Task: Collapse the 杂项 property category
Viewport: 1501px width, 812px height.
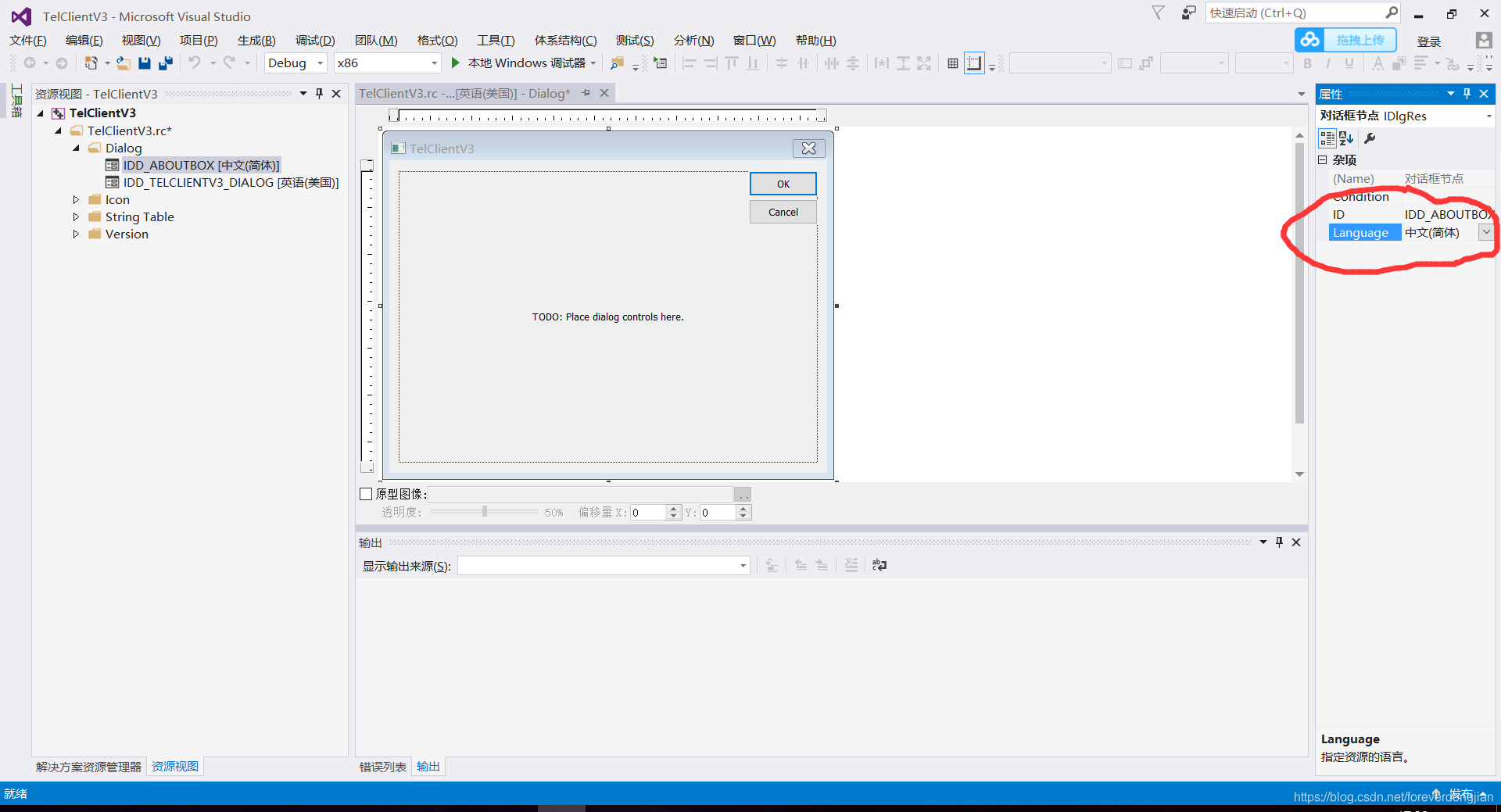Action: click(x=1323, y=159)
